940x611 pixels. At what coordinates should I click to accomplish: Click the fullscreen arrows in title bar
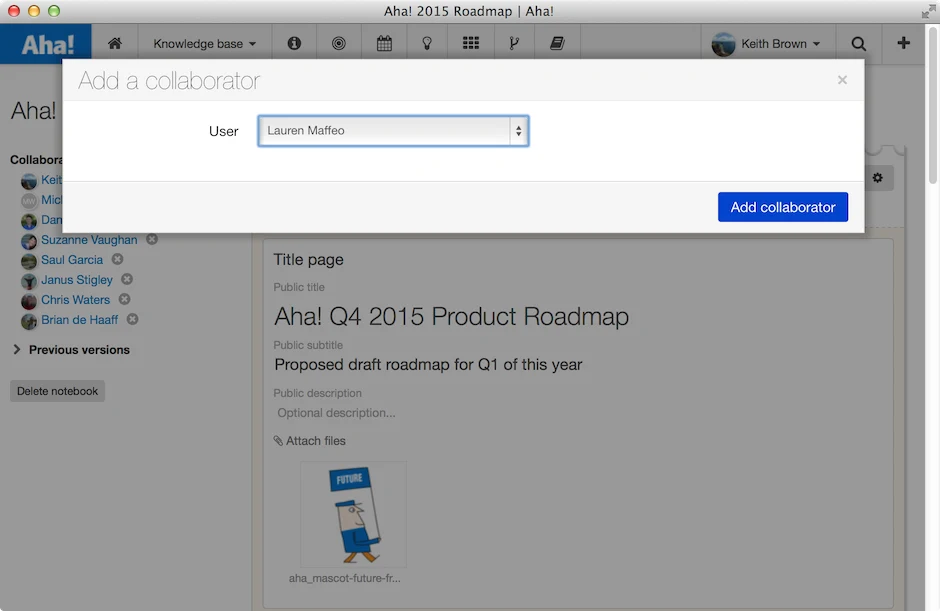929,11
